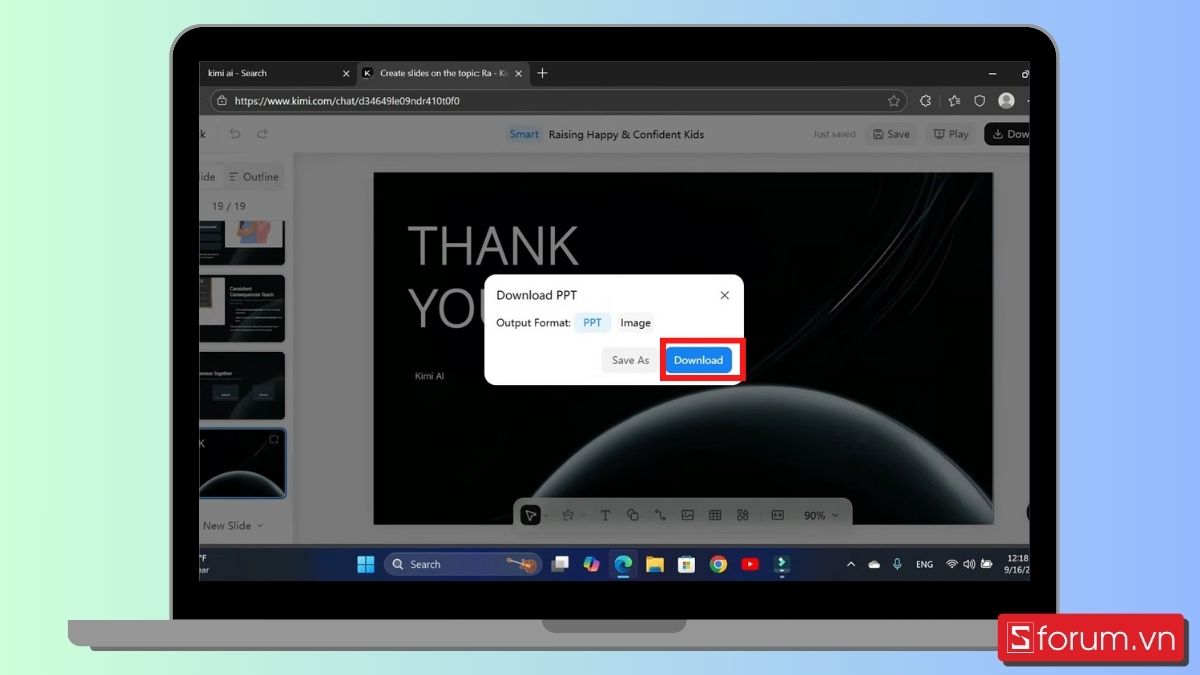This screenshot has height=675, width=1200.
Task: Open Microsoft Store on taskbar
Action: pyautogui.click(x=686, y=564)
